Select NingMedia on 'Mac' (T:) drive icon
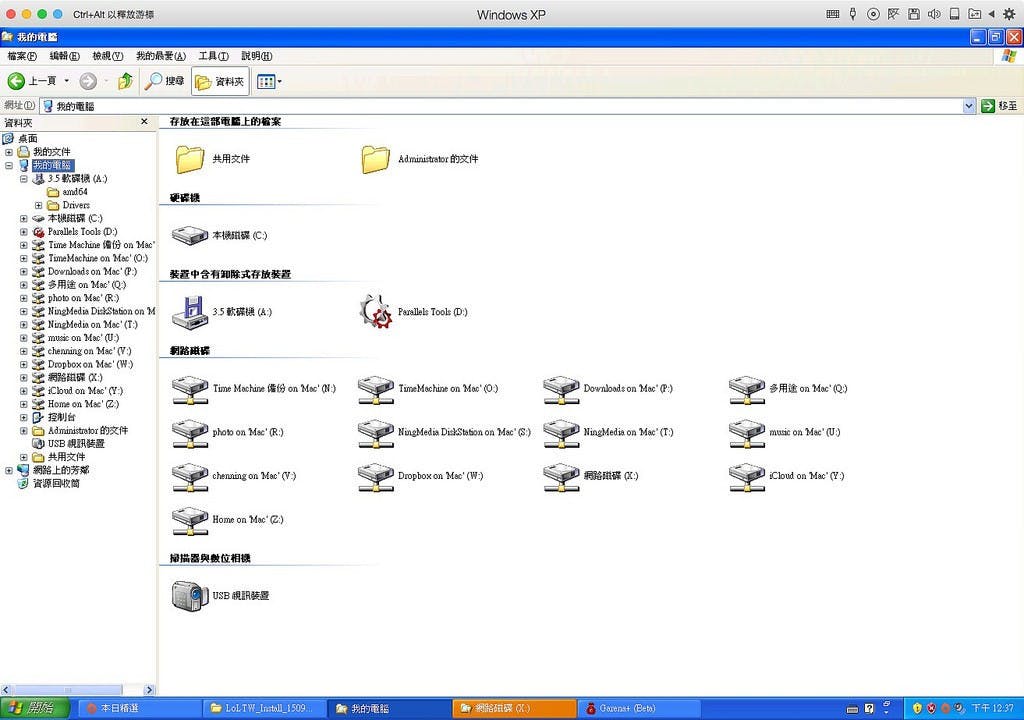1024x720 pixels. click(x=561, y=434)
